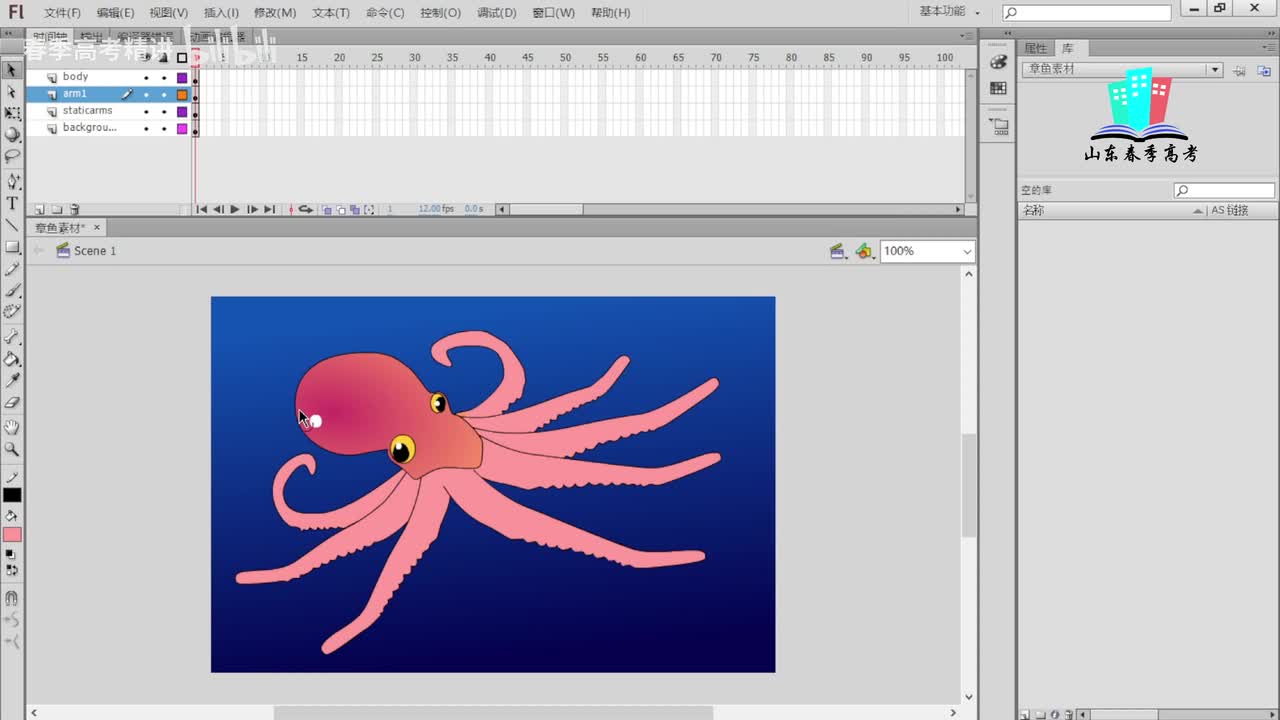Open the 修改(M) menu

point(275,13)
